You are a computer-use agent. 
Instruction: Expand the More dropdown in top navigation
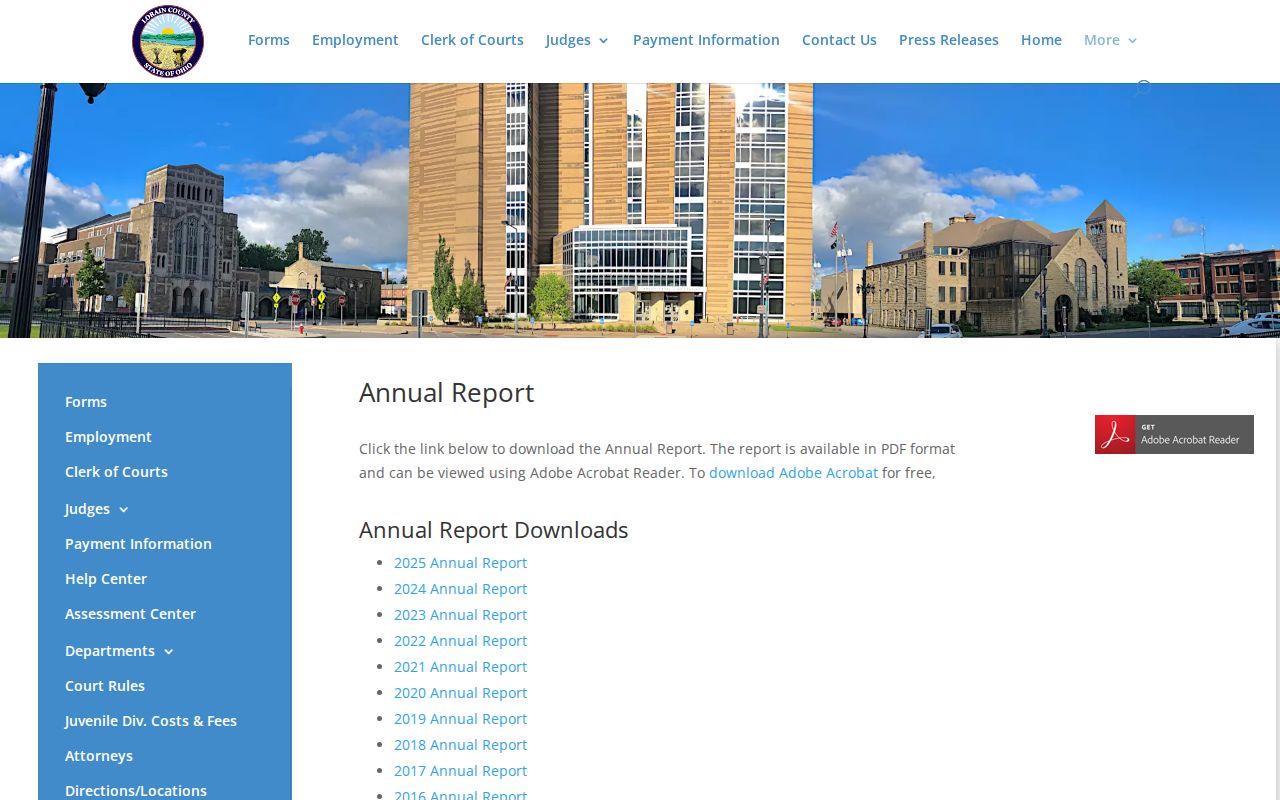1111,40
